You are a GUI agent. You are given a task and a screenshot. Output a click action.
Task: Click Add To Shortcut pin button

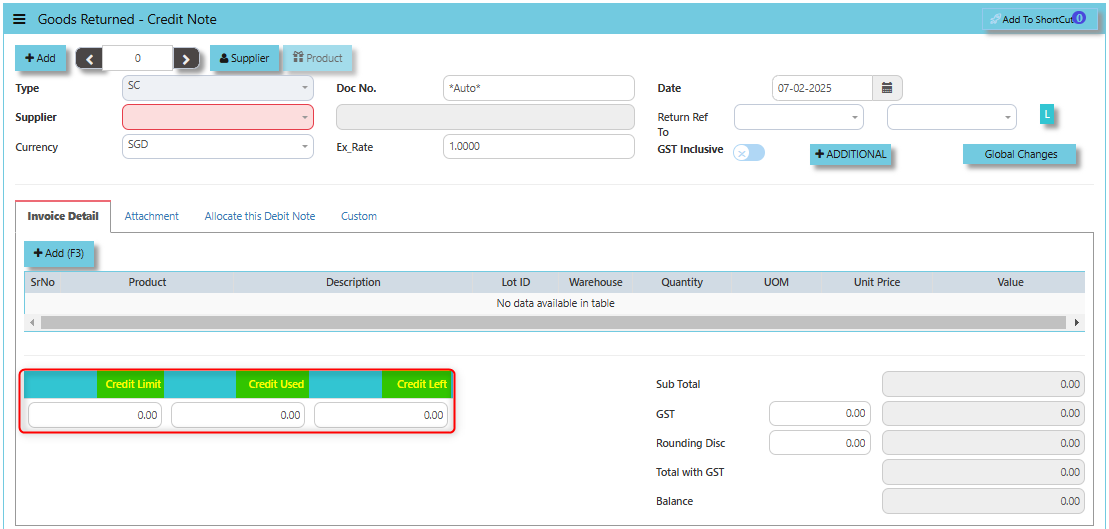[x=1039, y=19]
